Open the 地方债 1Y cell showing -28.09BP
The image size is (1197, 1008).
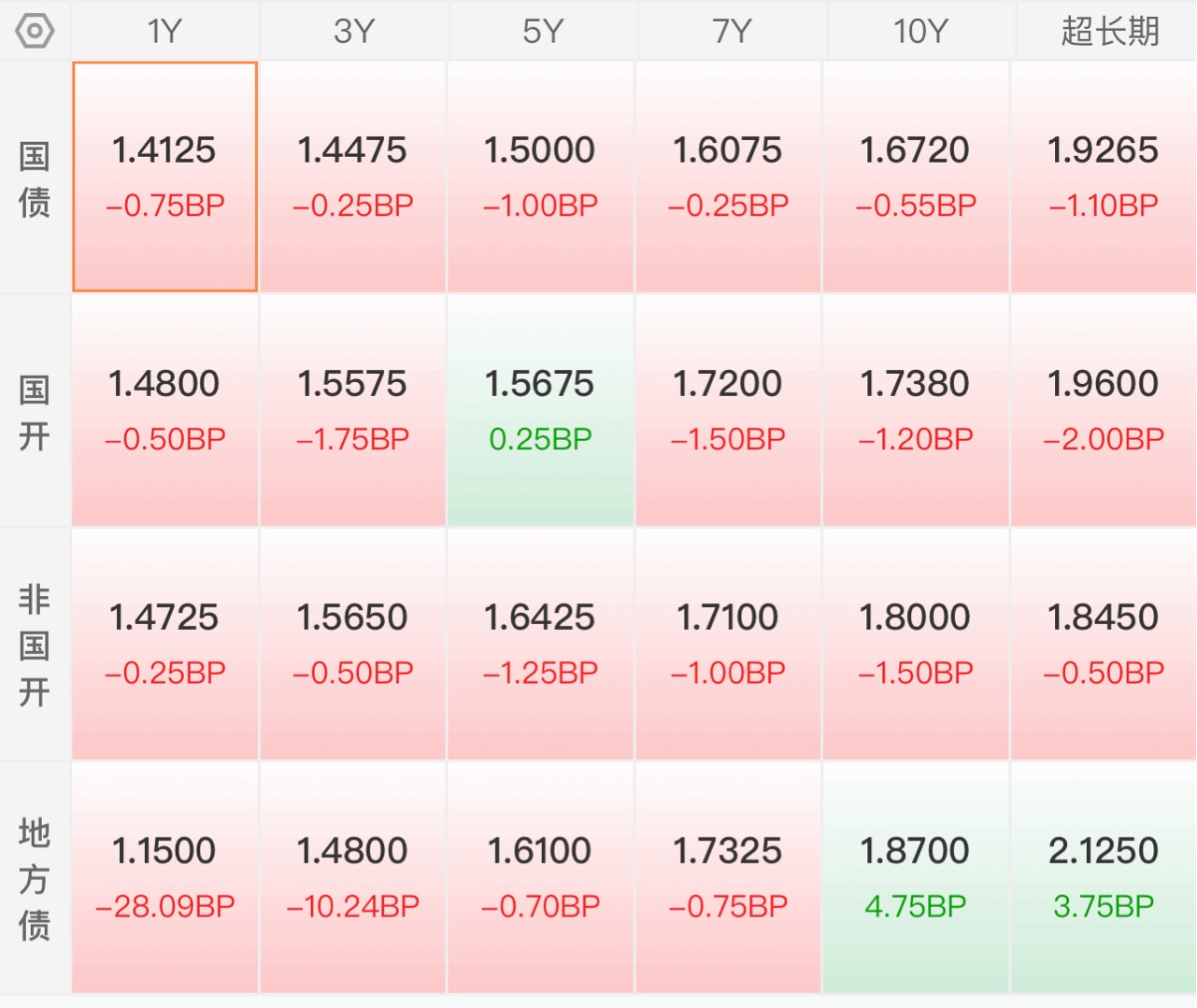click(164, 878)
